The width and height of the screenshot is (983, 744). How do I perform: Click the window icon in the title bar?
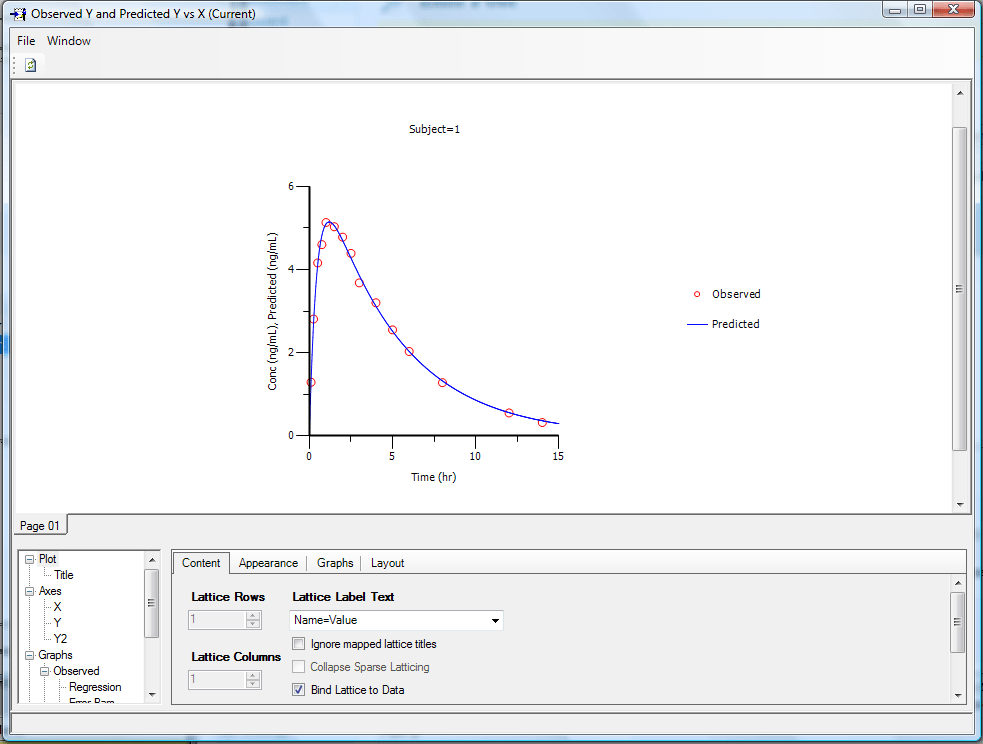[x=18, y=14]
